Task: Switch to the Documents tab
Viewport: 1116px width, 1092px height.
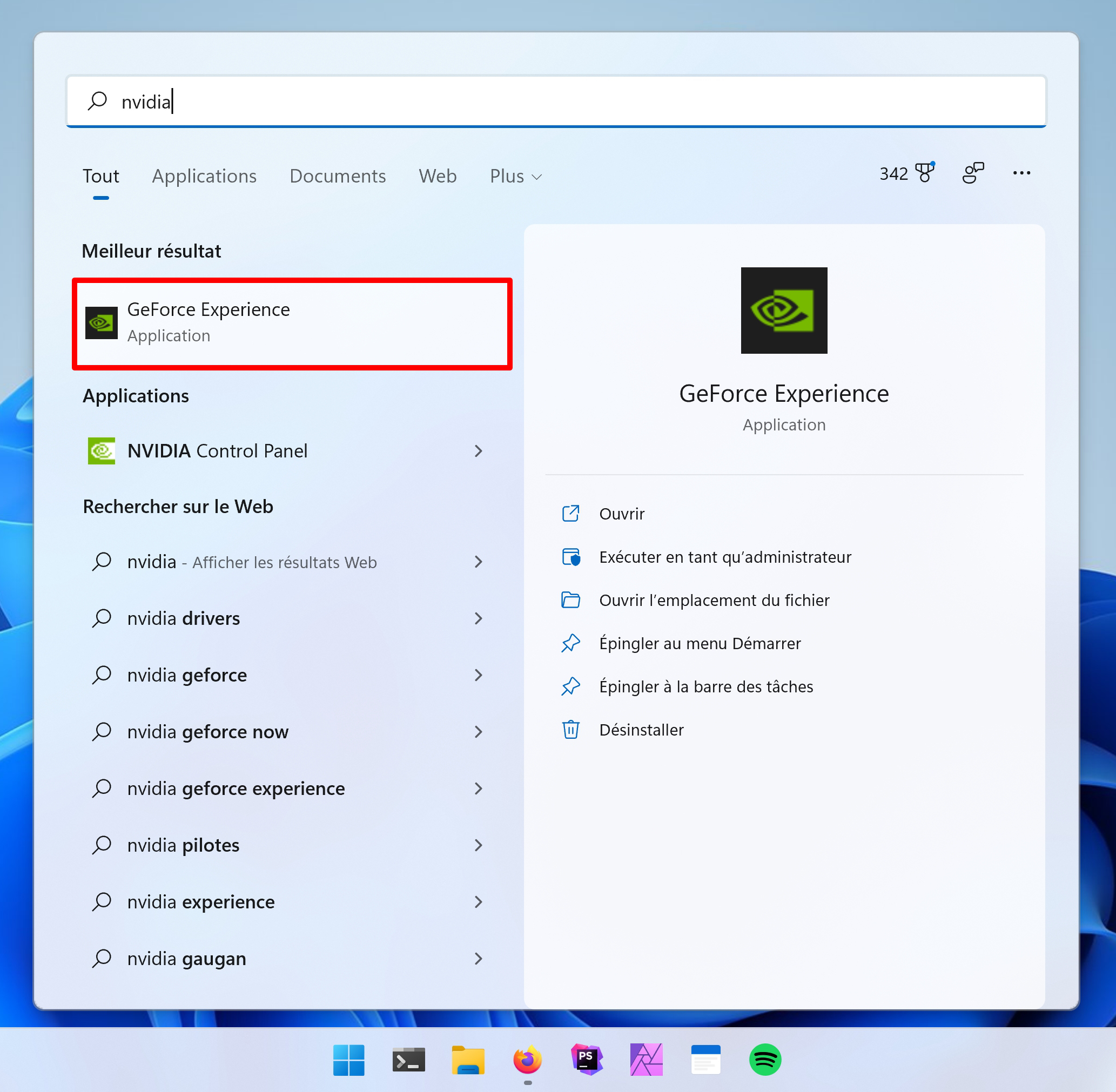Action: point(338,176)
